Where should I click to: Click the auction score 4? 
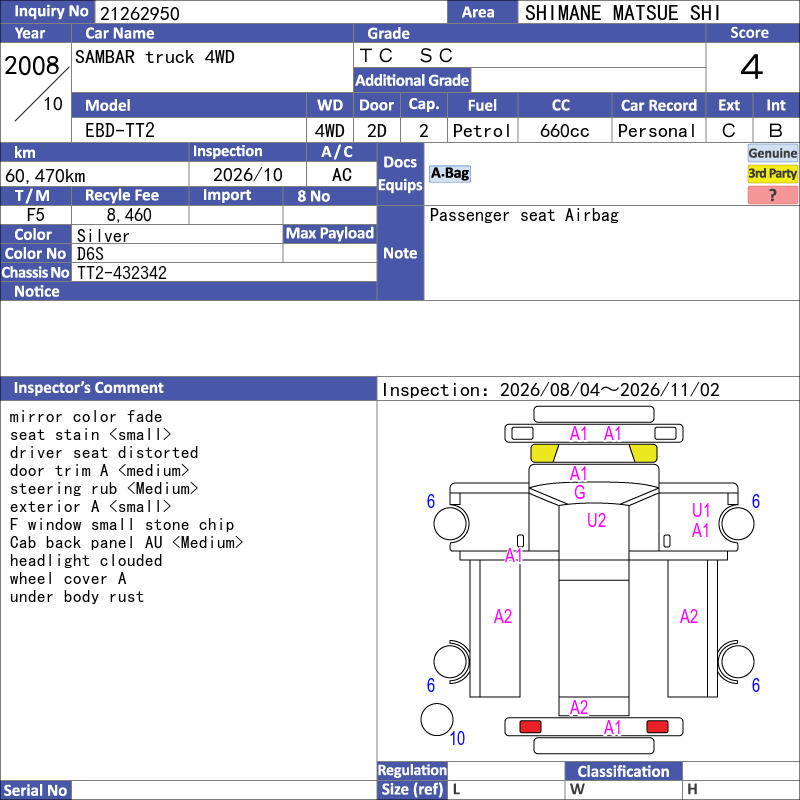coord(752,67)
